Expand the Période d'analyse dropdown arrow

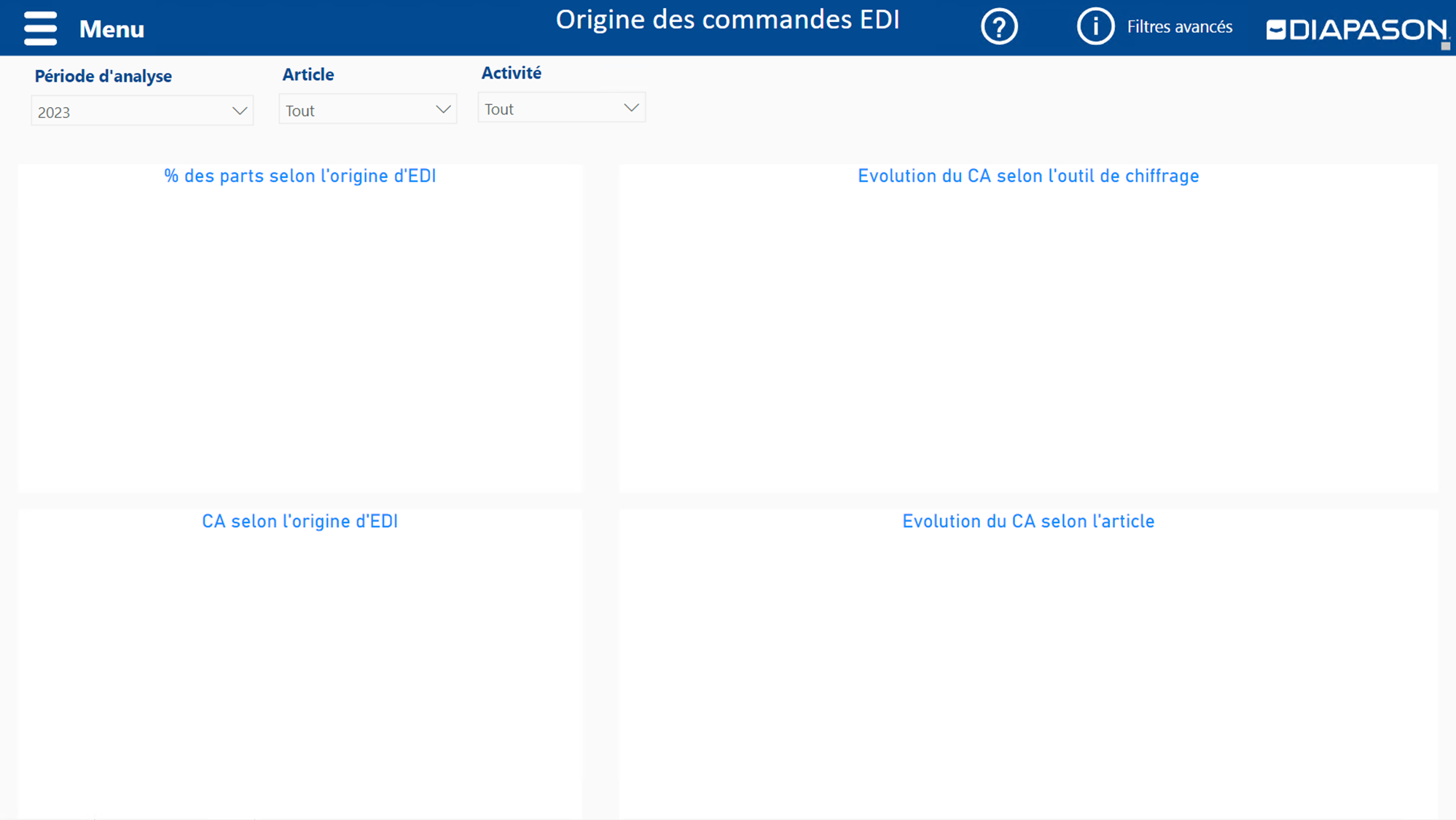pyautogui.click(x=239, y=111)
